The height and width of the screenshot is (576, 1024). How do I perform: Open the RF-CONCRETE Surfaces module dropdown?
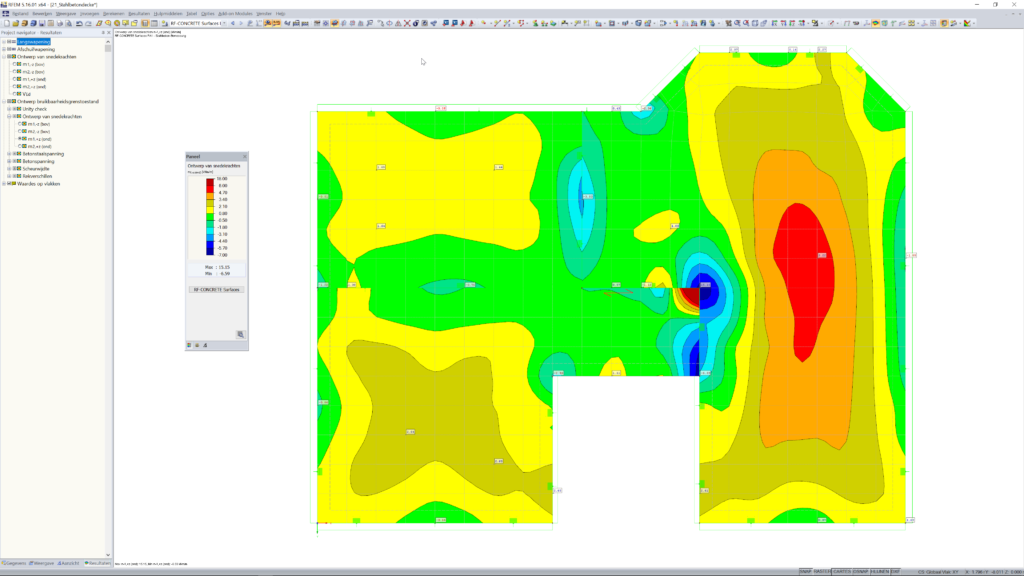pyautogui.click(x=225, y=22)
